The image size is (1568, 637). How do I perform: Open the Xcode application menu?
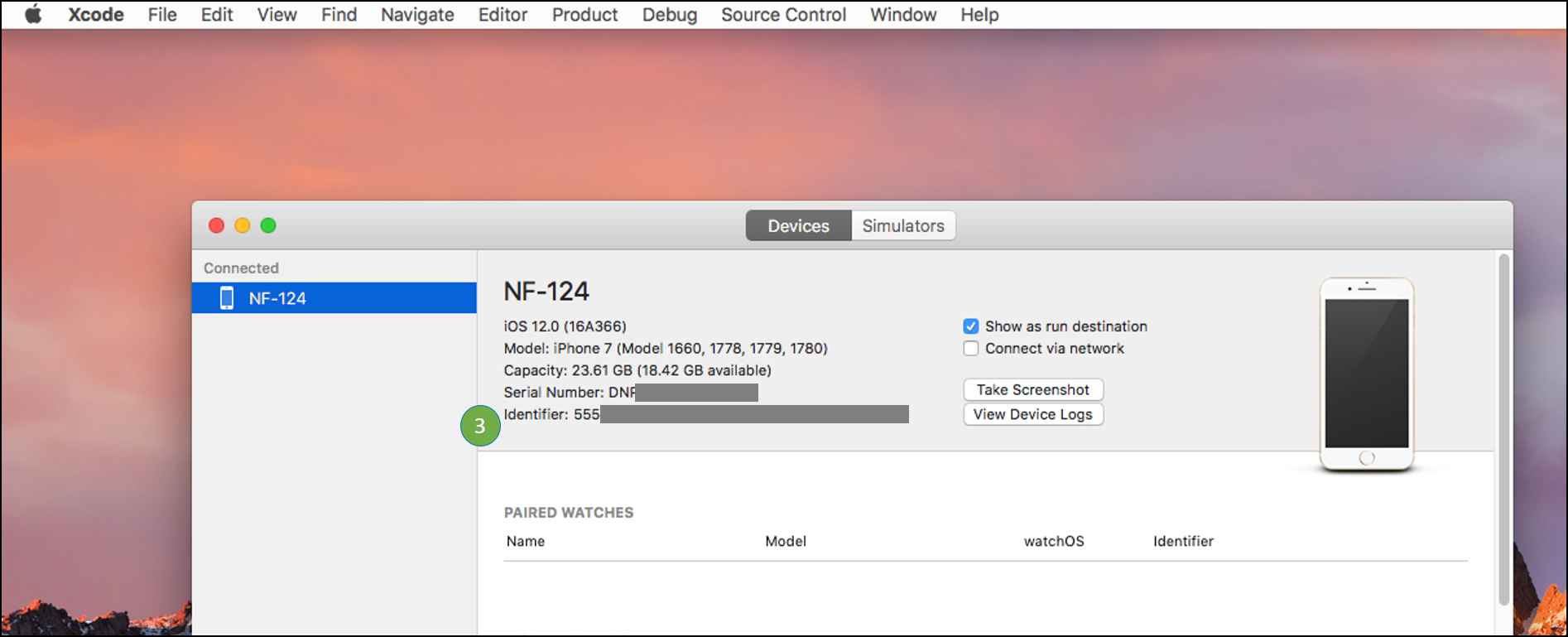[96, 15]
